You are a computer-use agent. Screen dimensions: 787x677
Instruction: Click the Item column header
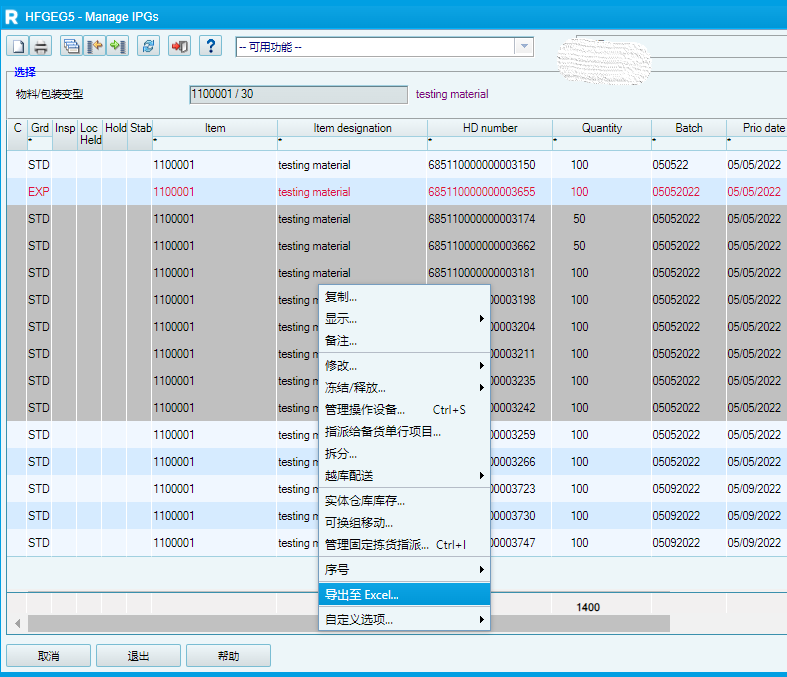[x=215, y=128]
